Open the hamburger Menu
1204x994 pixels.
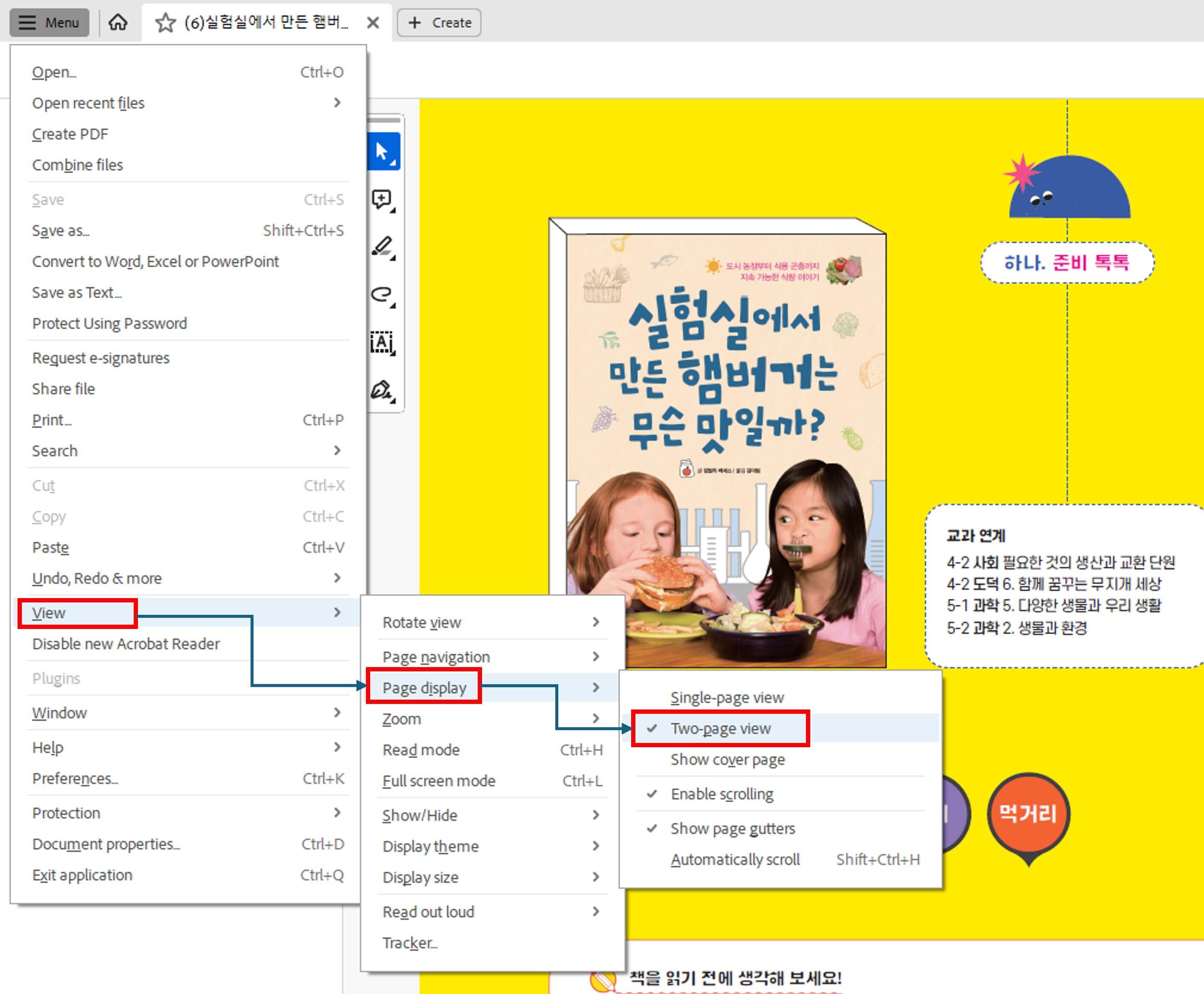point(49,22)
